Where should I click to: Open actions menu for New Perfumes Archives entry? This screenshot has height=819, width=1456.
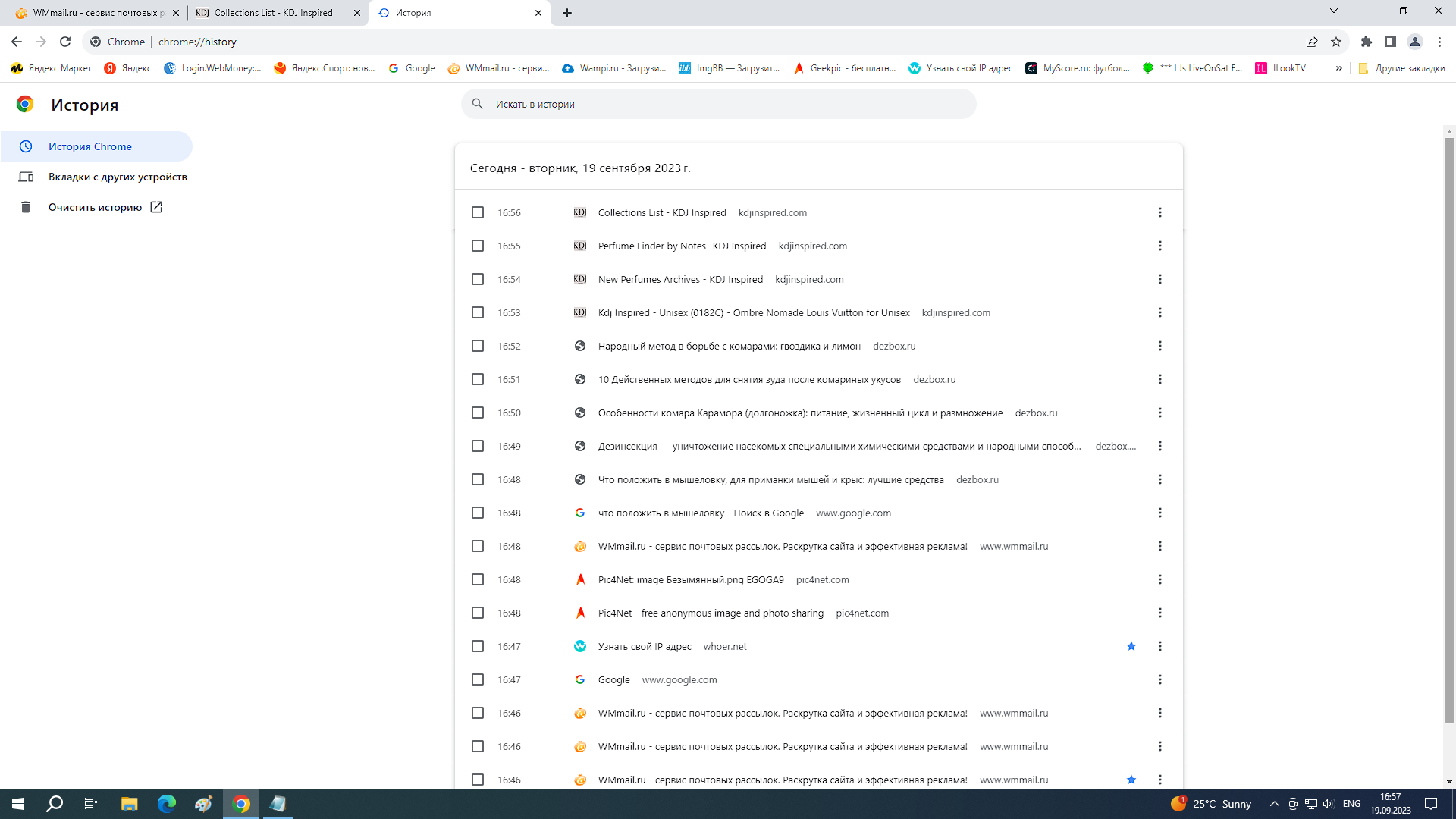click(1160, 279)
